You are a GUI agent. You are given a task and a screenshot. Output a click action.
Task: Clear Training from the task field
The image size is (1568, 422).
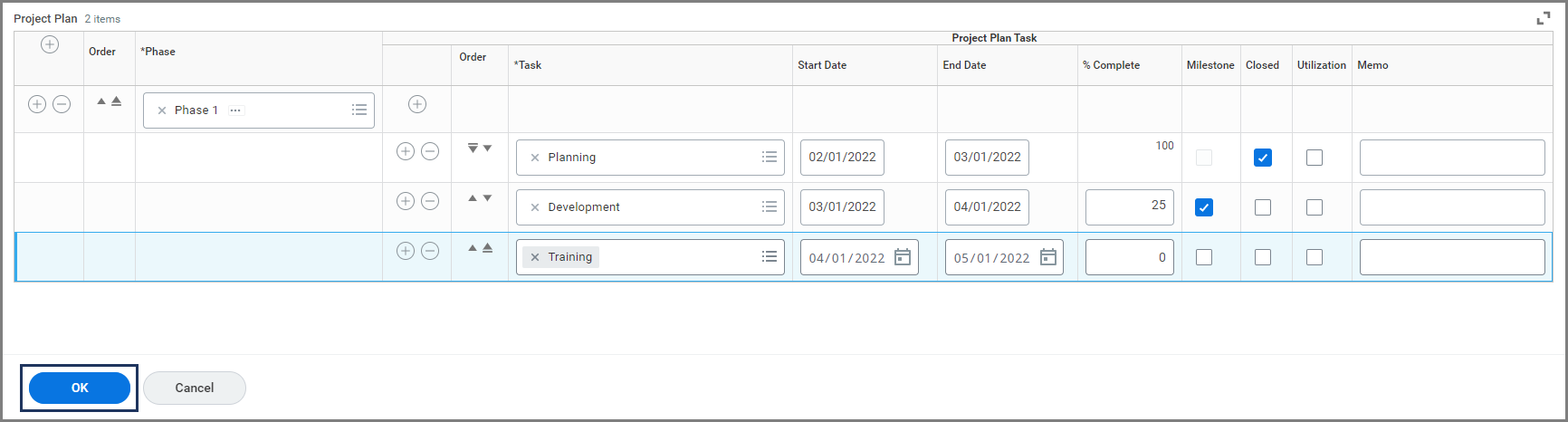(535, 257)
